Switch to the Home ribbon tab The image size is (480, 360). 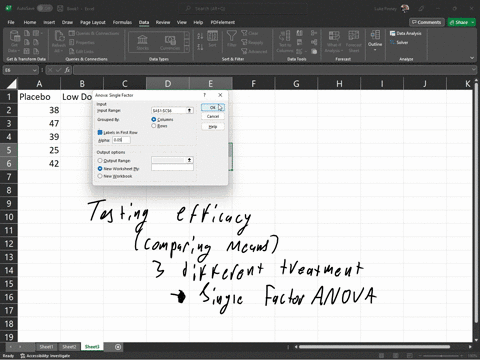[30, 22]
